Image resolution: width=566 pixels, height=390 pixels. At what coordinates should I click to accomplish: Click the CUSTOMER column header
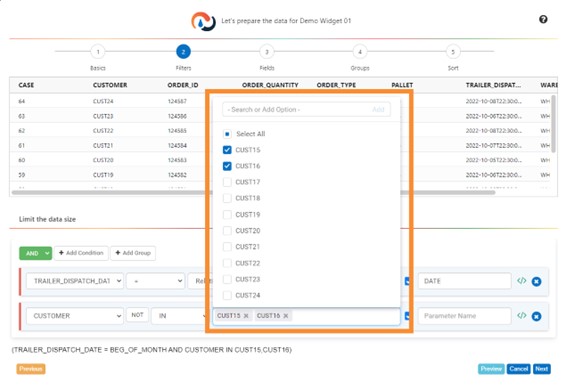110,85
